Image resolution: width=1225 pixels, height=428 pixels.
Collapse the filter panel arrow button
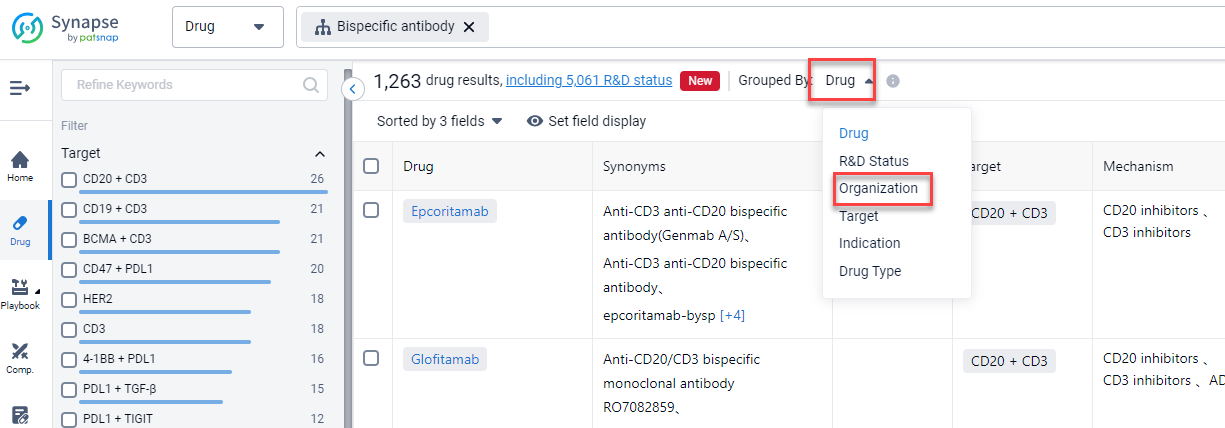pyautogui.click(x=353, y=89)
